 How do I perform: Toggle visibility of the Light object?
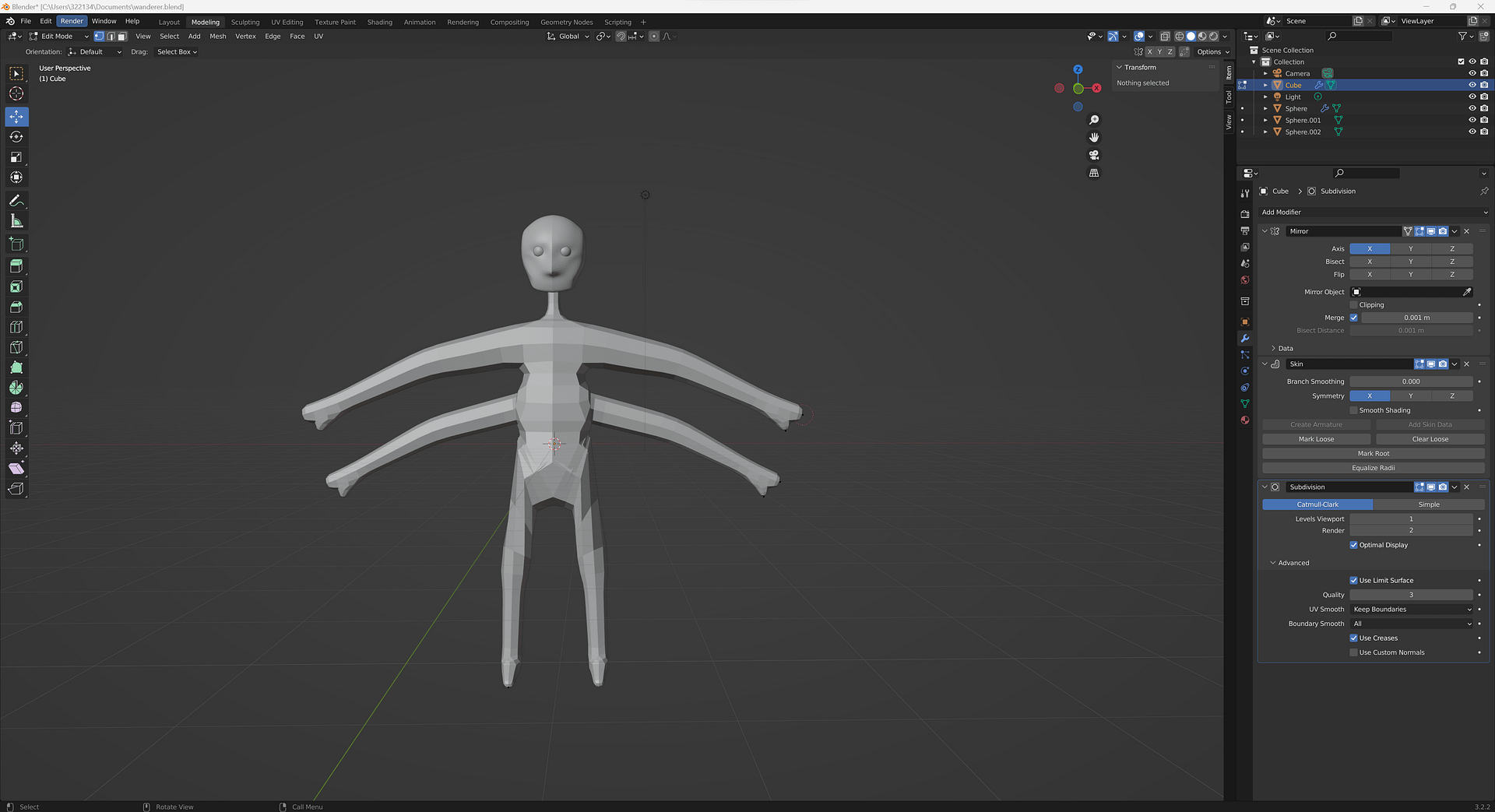[x=1472, y=97]
